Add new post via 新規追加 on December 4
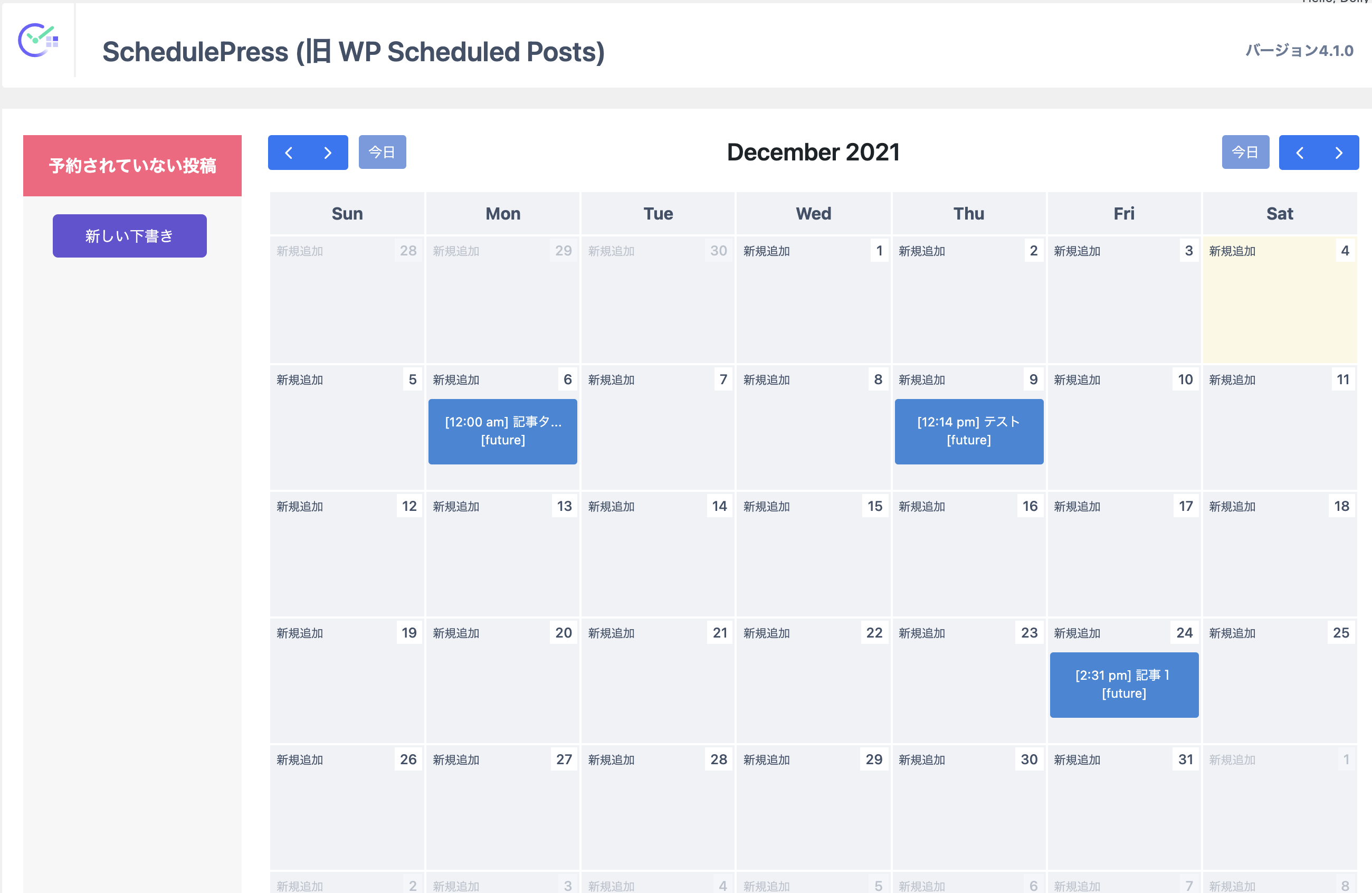 tap(1232, 251)
